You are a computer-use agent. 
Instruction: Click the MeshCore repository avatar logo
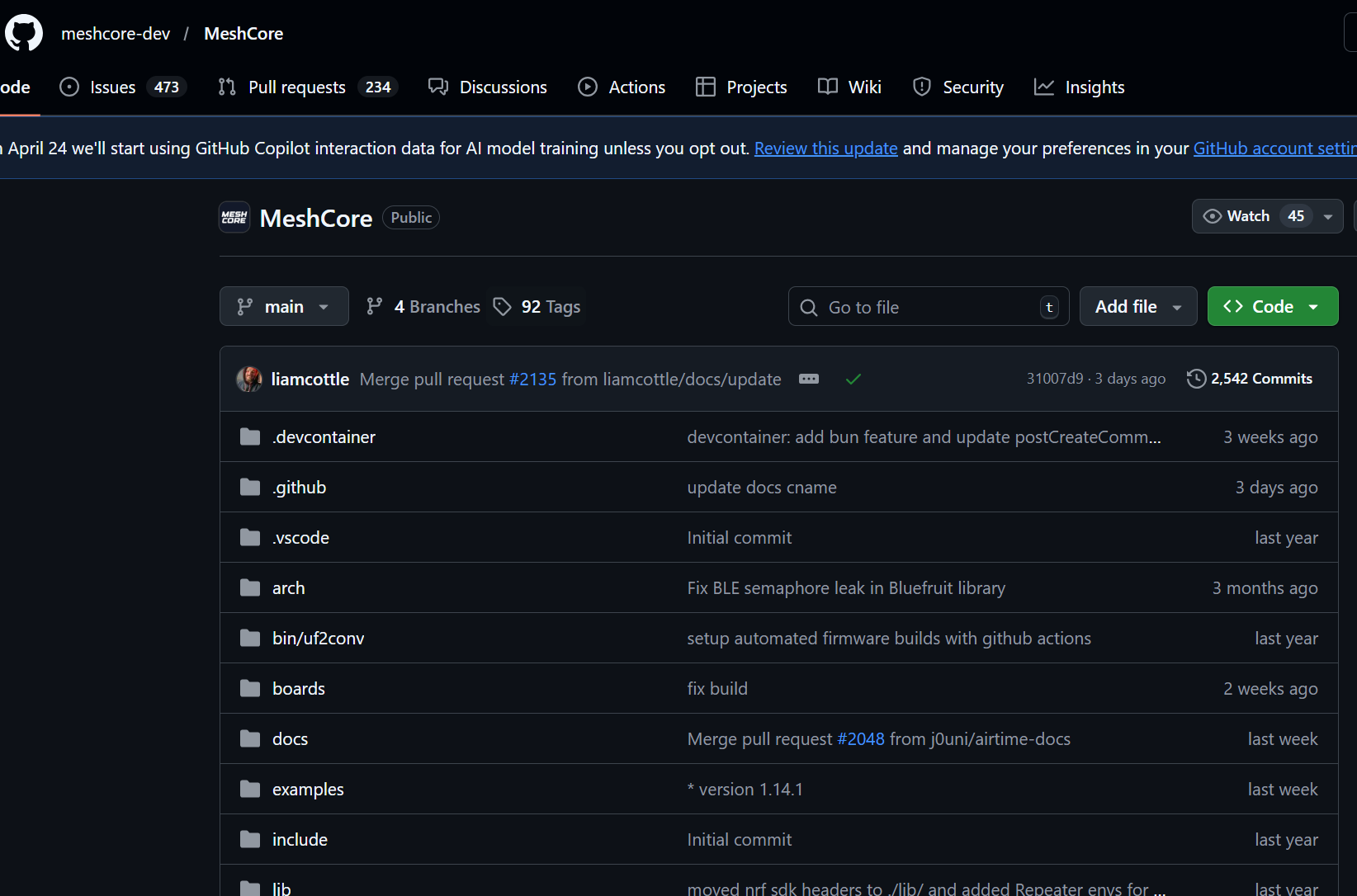point(234,218)
